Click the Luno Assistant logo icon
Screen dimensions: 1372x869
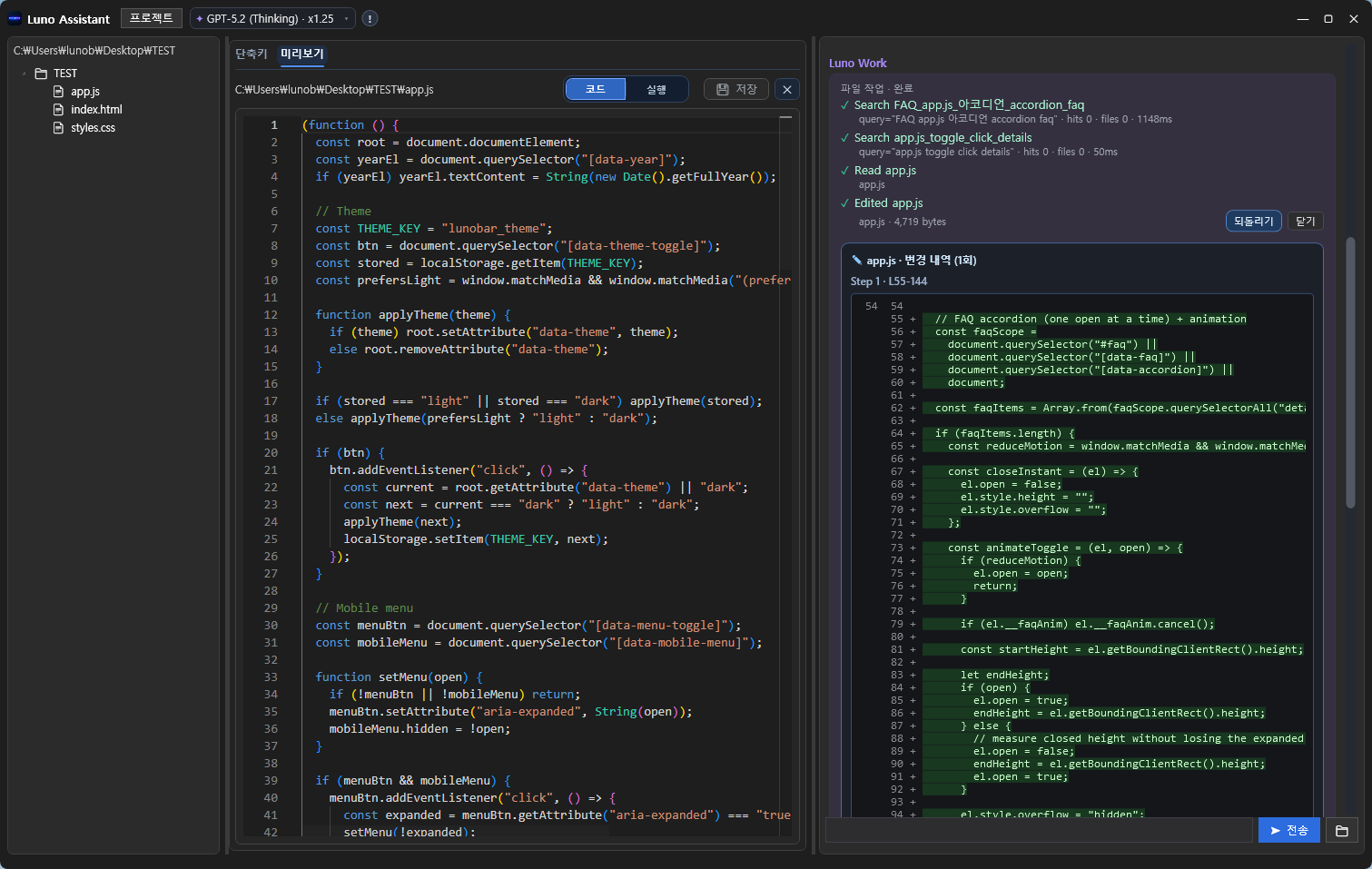click(15, 18)
